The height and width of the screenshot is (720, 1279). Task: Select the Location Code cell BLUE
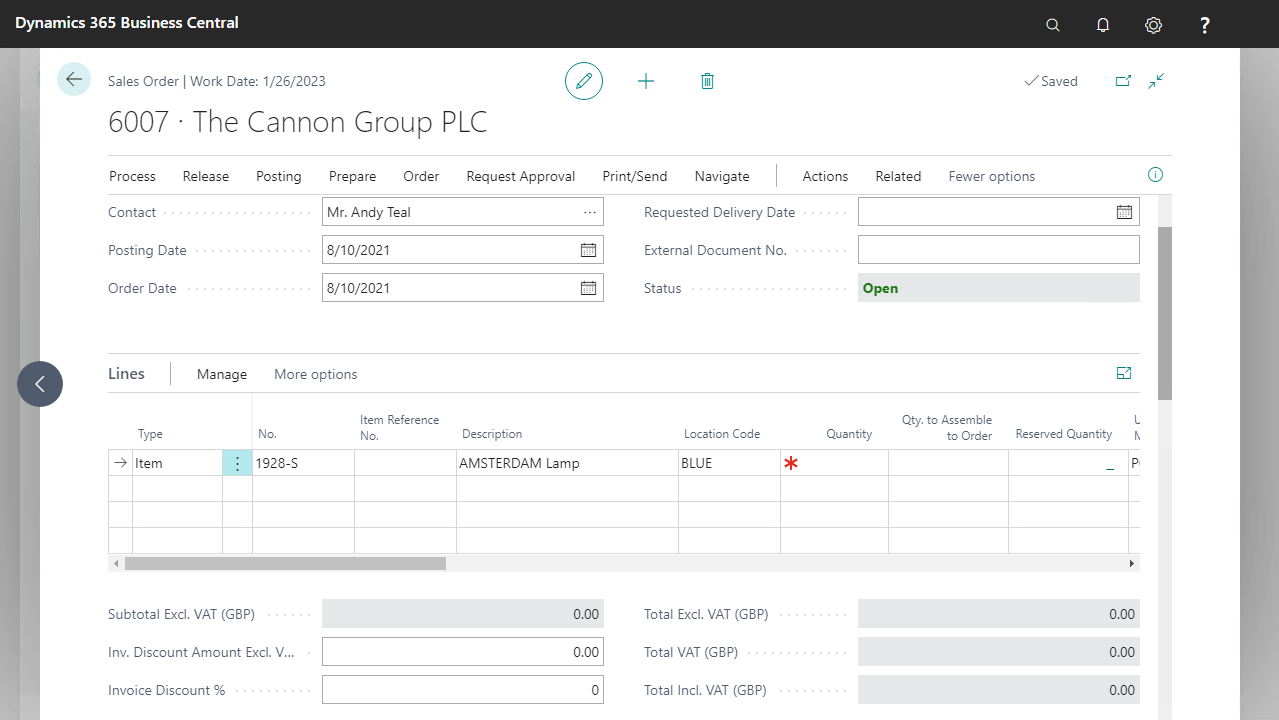[x=729, y=463]
